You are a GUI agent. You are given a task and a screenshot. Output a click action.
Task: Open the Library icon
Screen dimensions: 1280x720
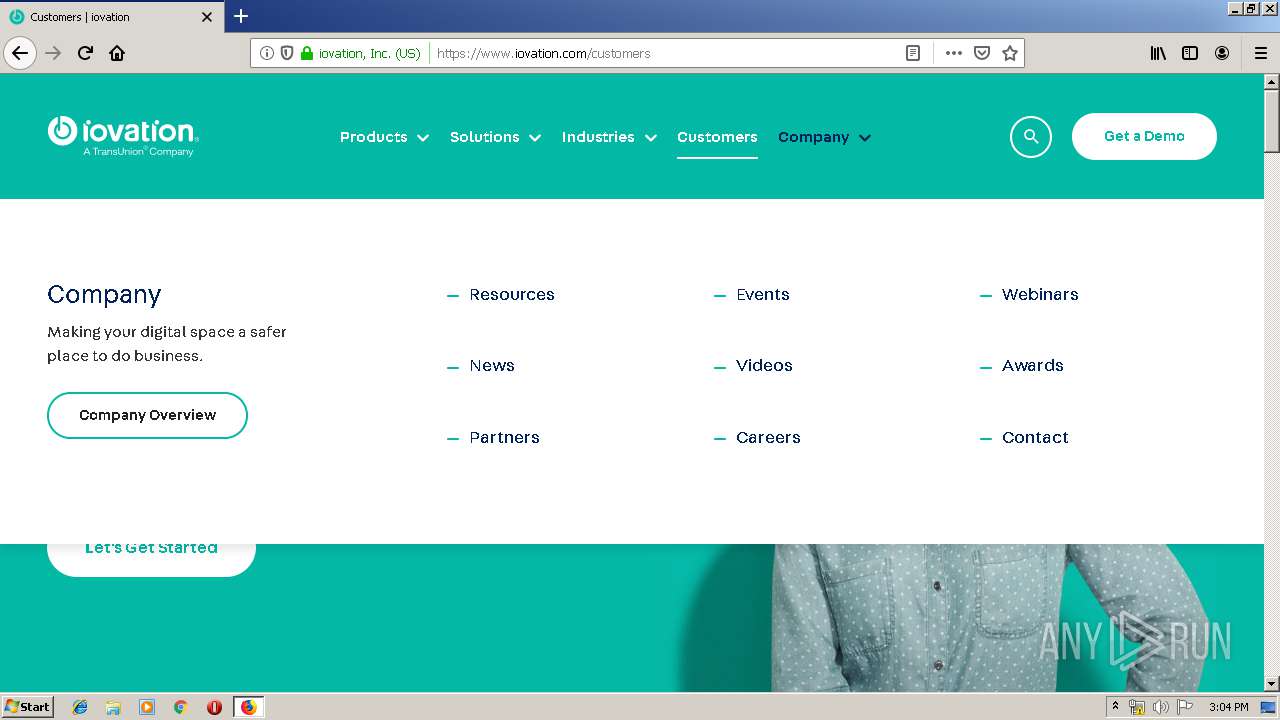coord(1158,53)
